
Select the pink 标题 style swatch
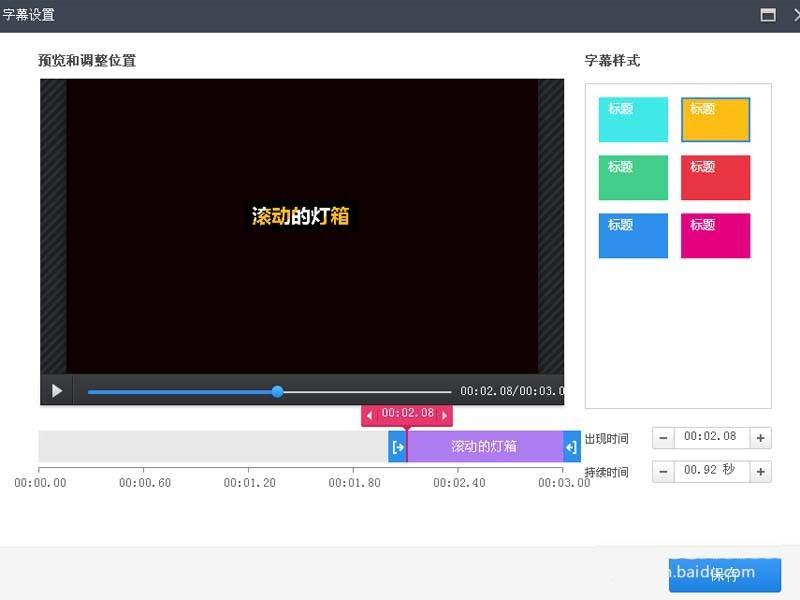pyautogui.click(x=716, y=234)
